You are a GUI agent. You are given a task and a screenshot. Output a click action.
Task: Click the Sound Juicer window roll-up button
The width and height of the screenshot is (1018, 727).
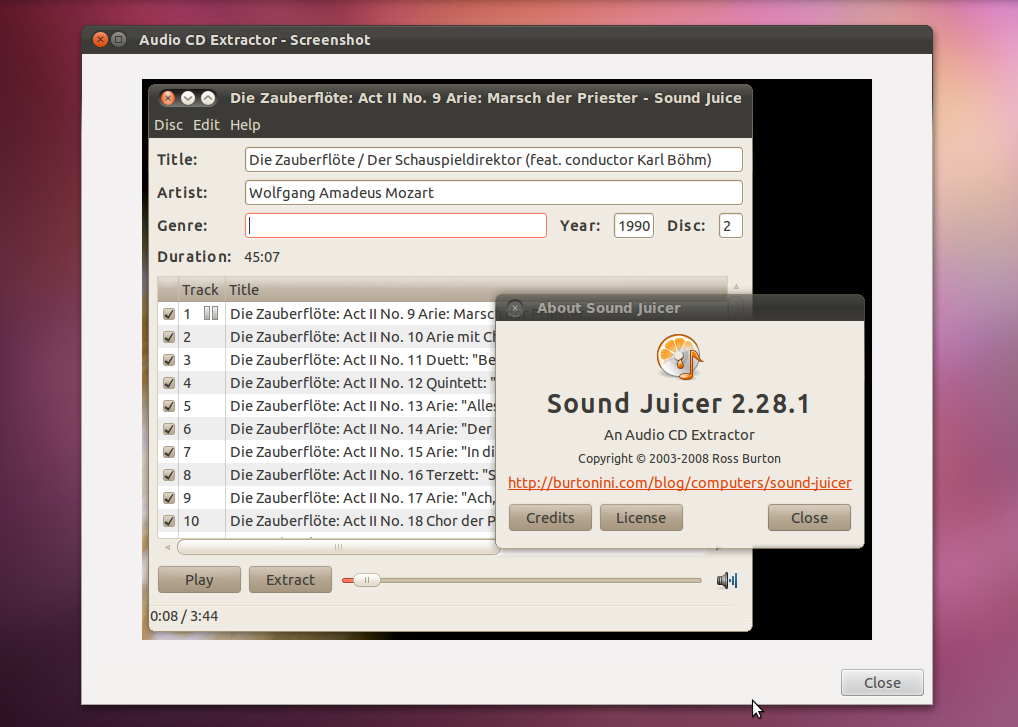click(x=208, y=98)
